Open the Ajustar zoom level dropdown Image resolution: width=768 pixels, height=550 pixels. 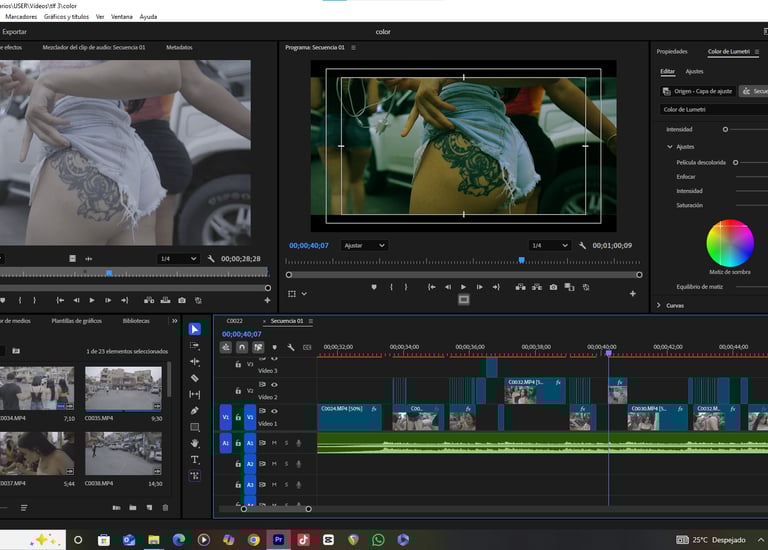(x=364, y=245)
